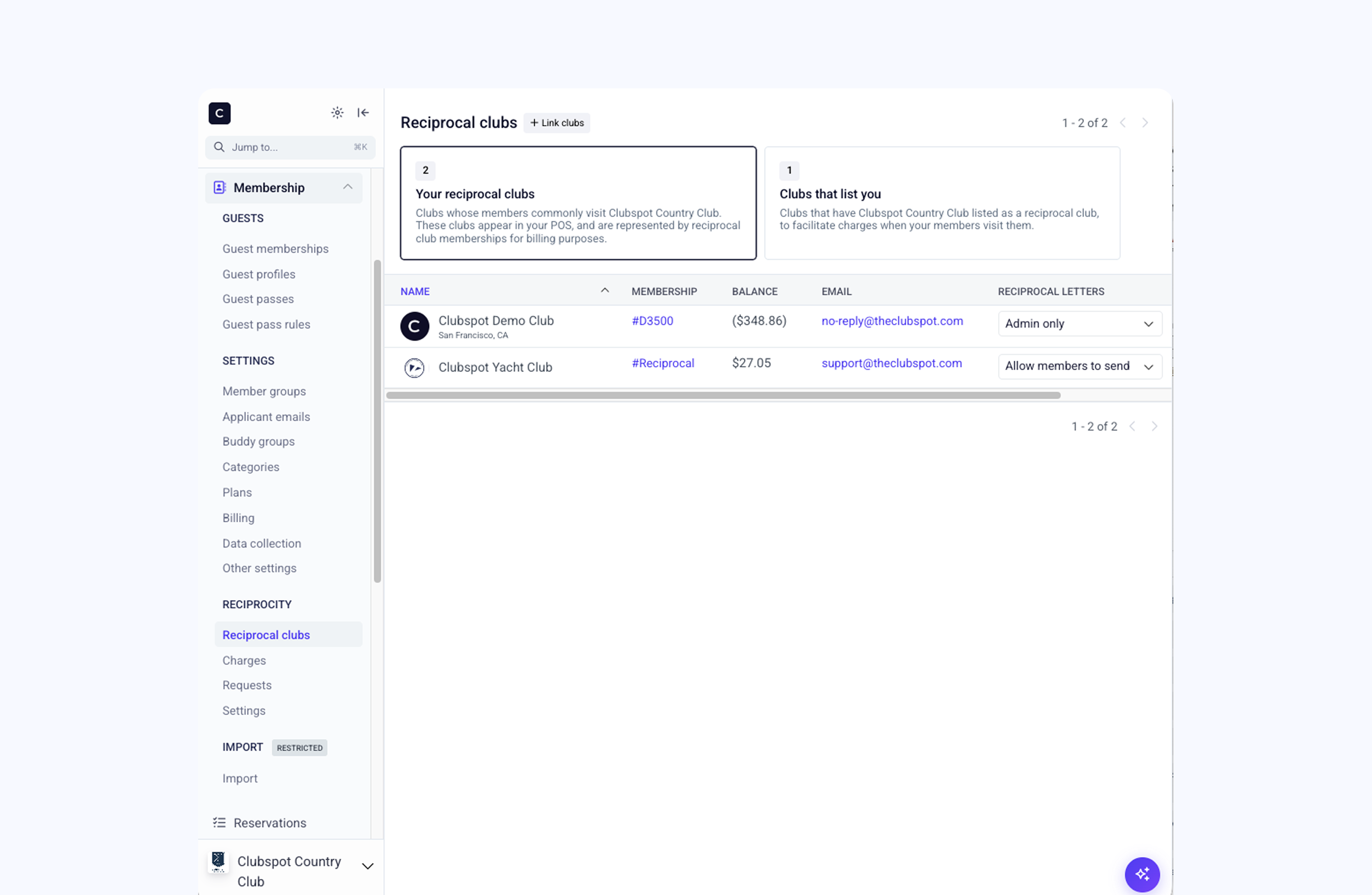Open membership #D3500 link
The width and height of the screenshot is (1372, 895).
652,321
